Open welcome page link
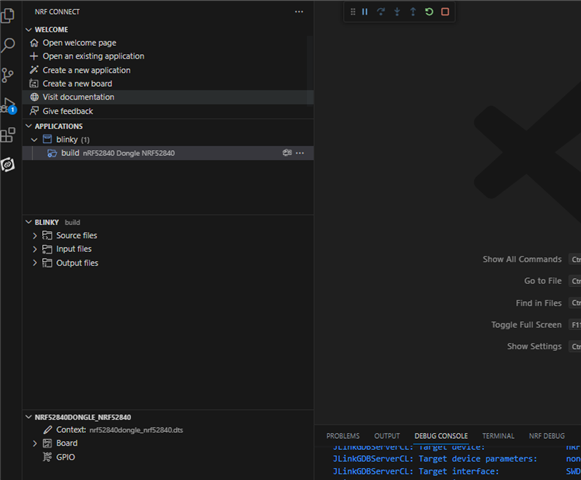 point(79,43)
